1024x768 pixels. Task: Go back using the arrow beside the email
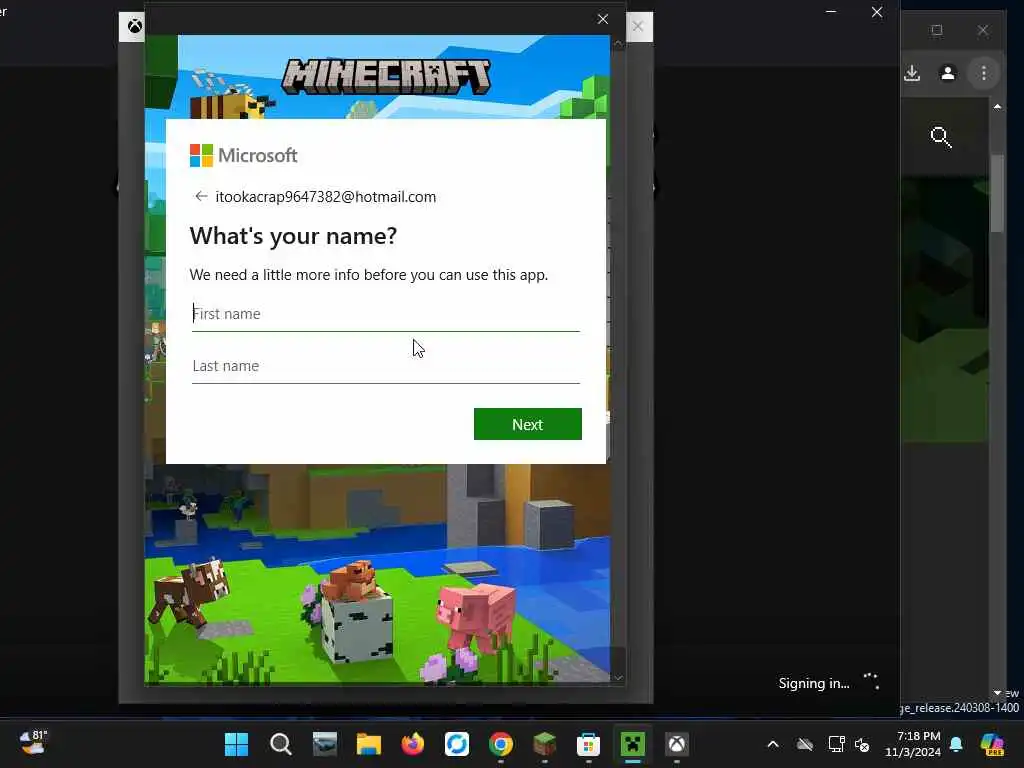(x=201, y=197)
